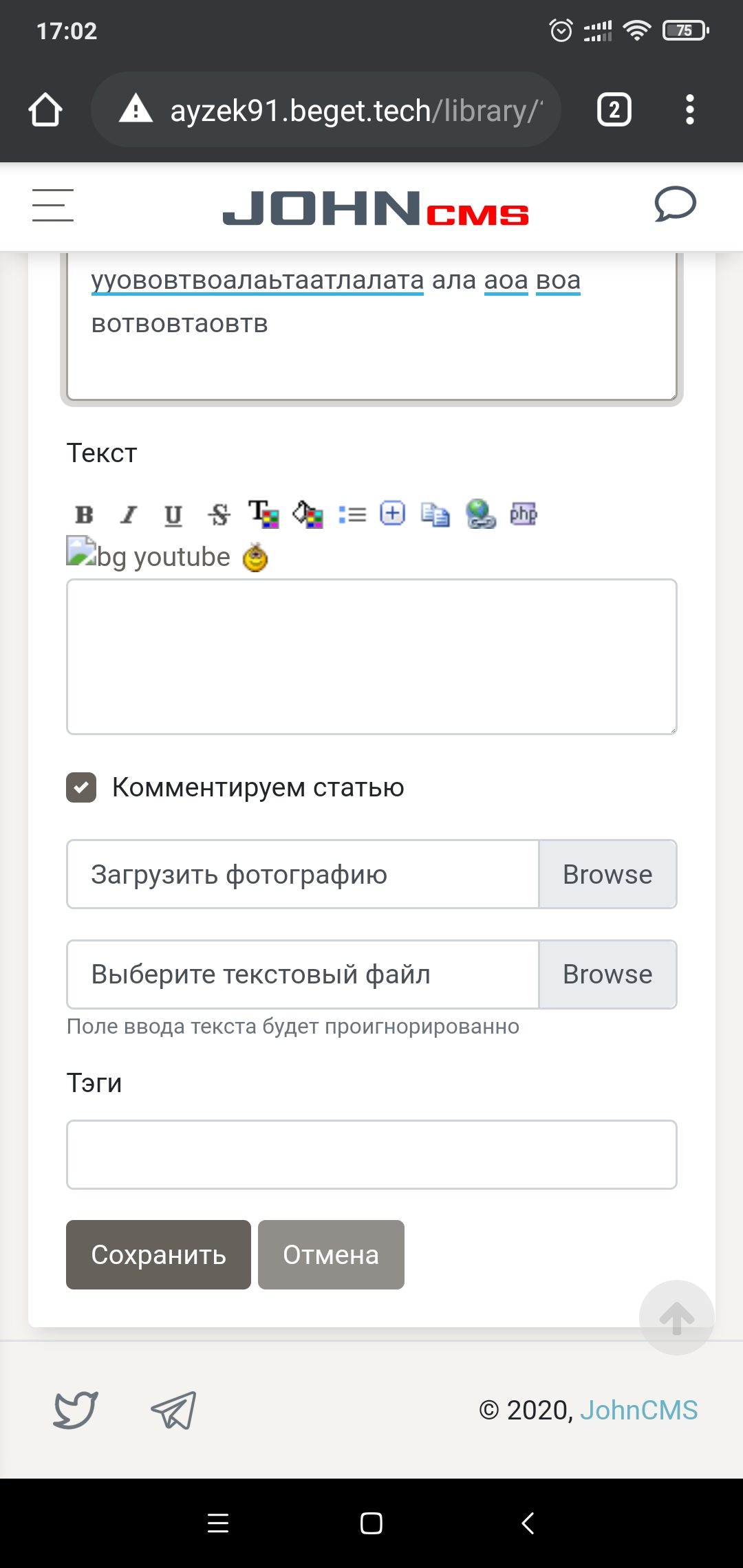Open the smileys picker
This screenshot has width=743, height=1568.
[x=255, y=557]
